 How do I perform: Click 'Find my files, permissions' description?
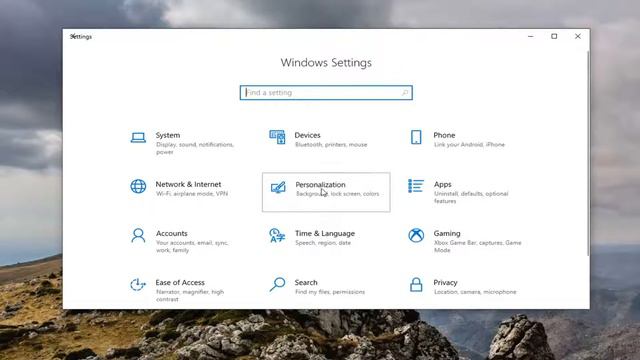(x=330, y=292)
